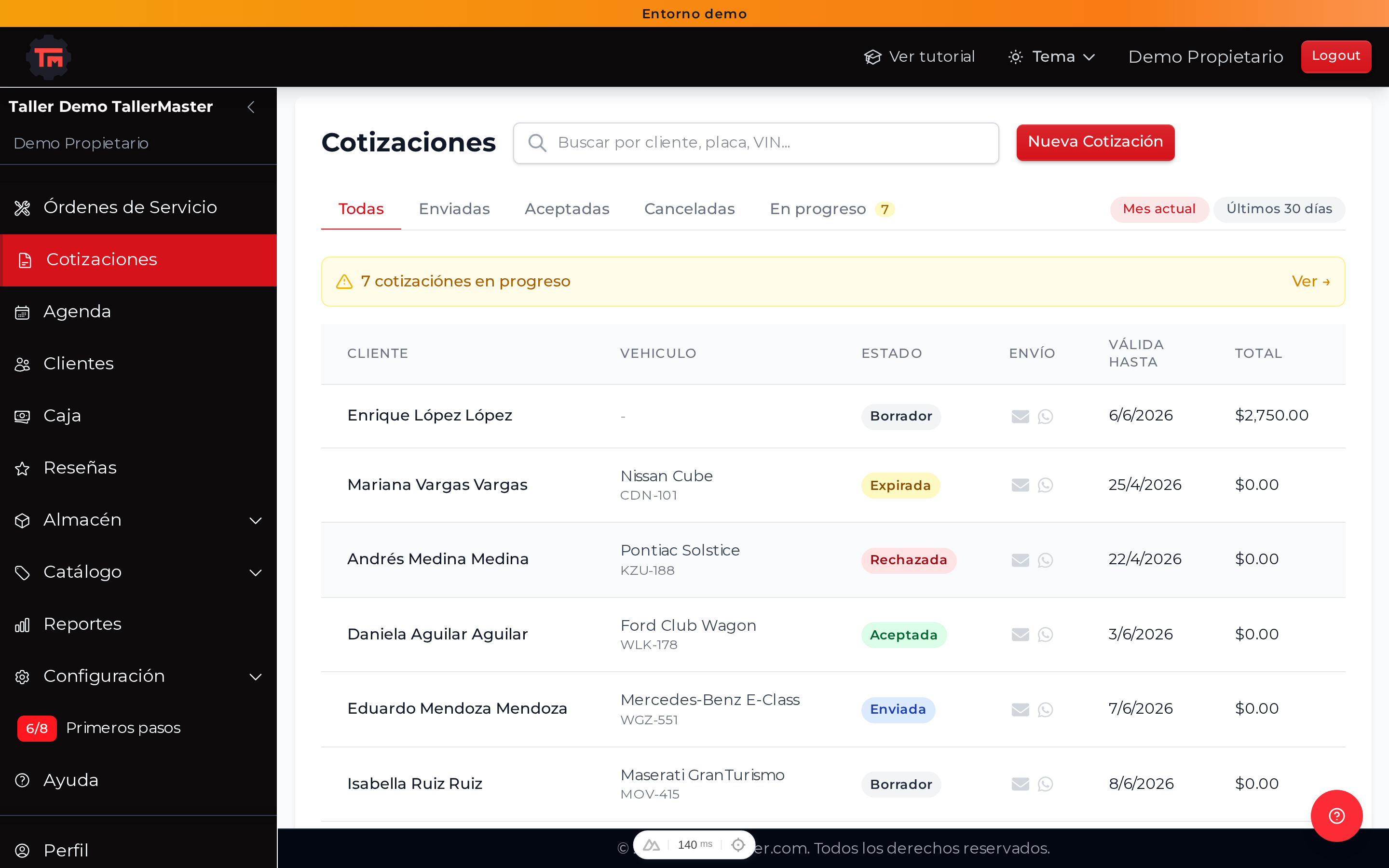The height and width of the screenshot is (868, 1389).
Task: Go to Clientes in the sidebar
Action: (138, 364)
